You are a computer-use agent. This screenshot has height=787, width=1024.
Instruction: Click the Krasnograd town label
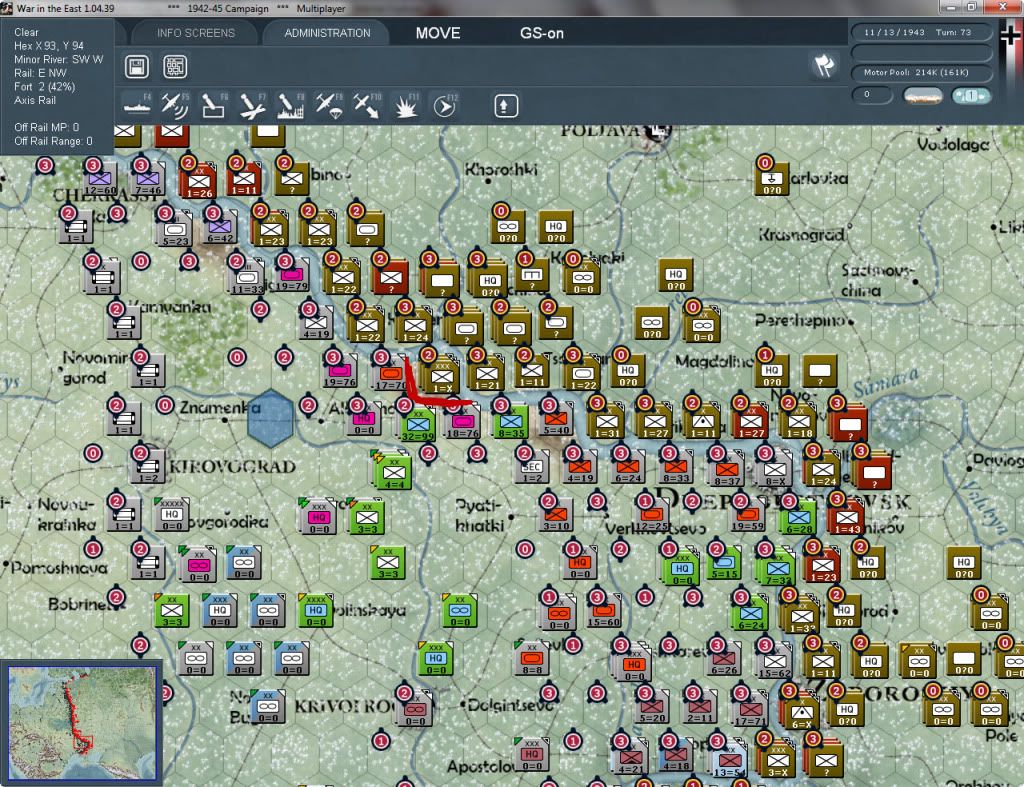coord(802,234)
